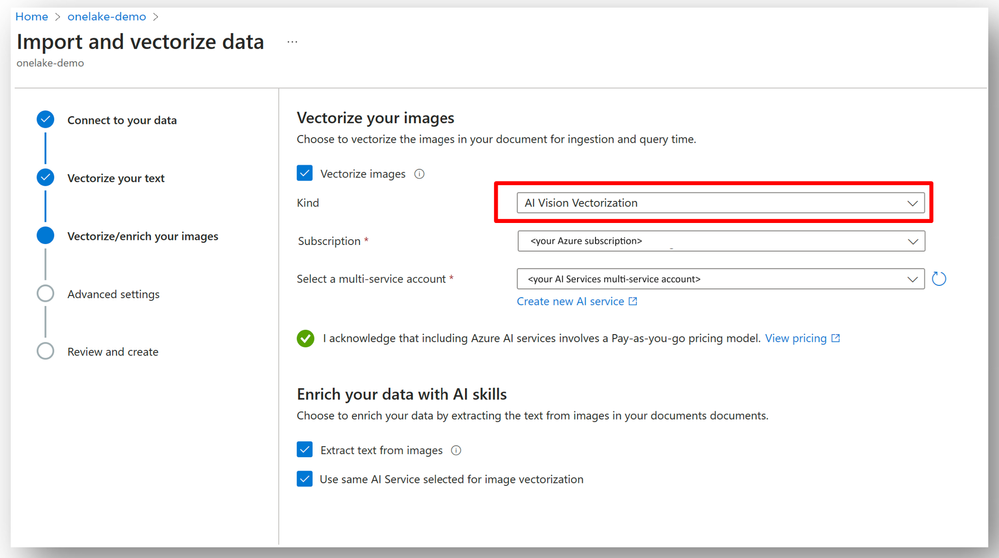This screenshot has width=999, height=558.
Task: Uncheck the Vectorize images checkbox
Action: coord(305,173)
